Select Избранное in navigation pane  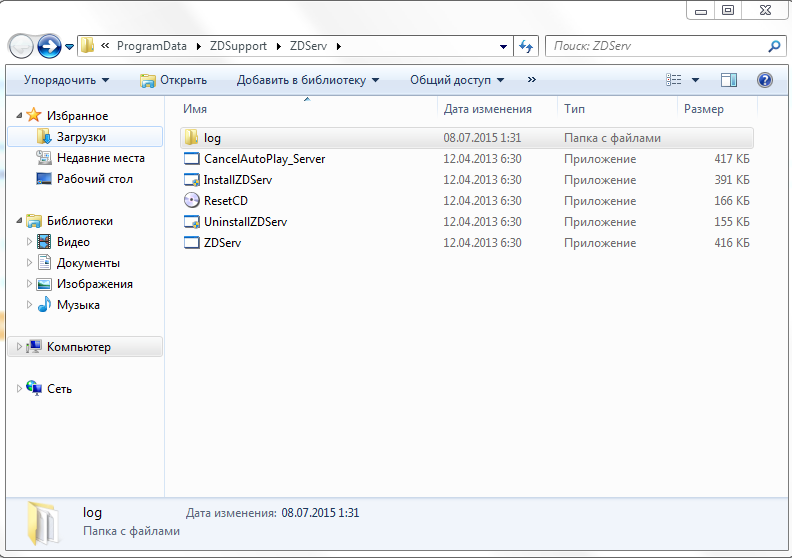tap(77, 116)
